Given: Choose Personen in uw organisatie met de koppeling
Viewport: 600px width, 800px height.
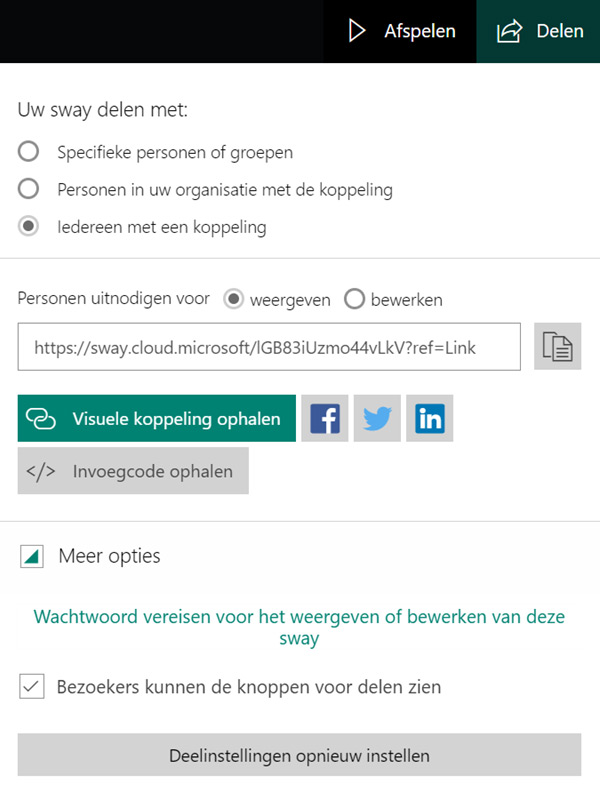Looking at the screenshot, I should pos(29,189).
